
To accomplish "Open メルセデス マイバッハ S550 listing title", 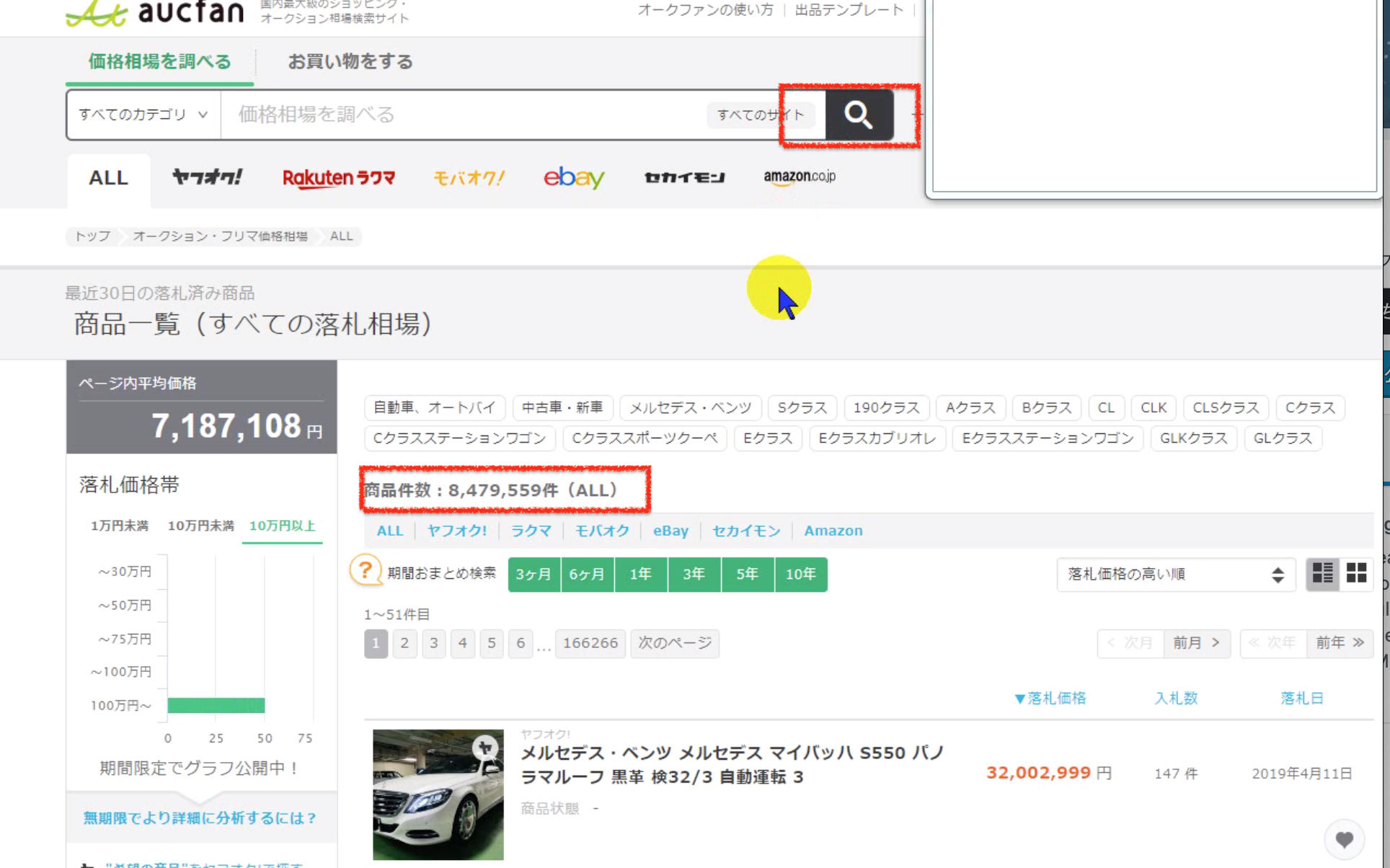I will (733, 765).
